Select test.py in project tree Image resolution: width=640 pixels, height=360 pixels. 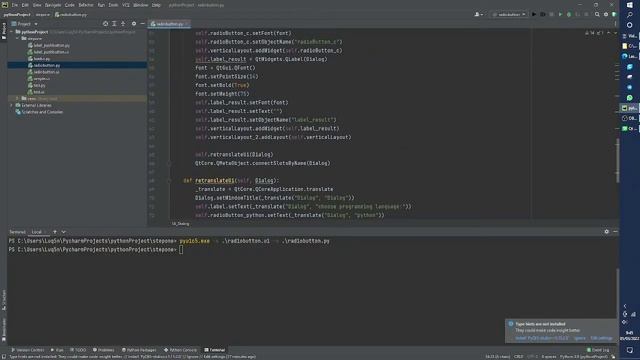[x=39, y=85]
